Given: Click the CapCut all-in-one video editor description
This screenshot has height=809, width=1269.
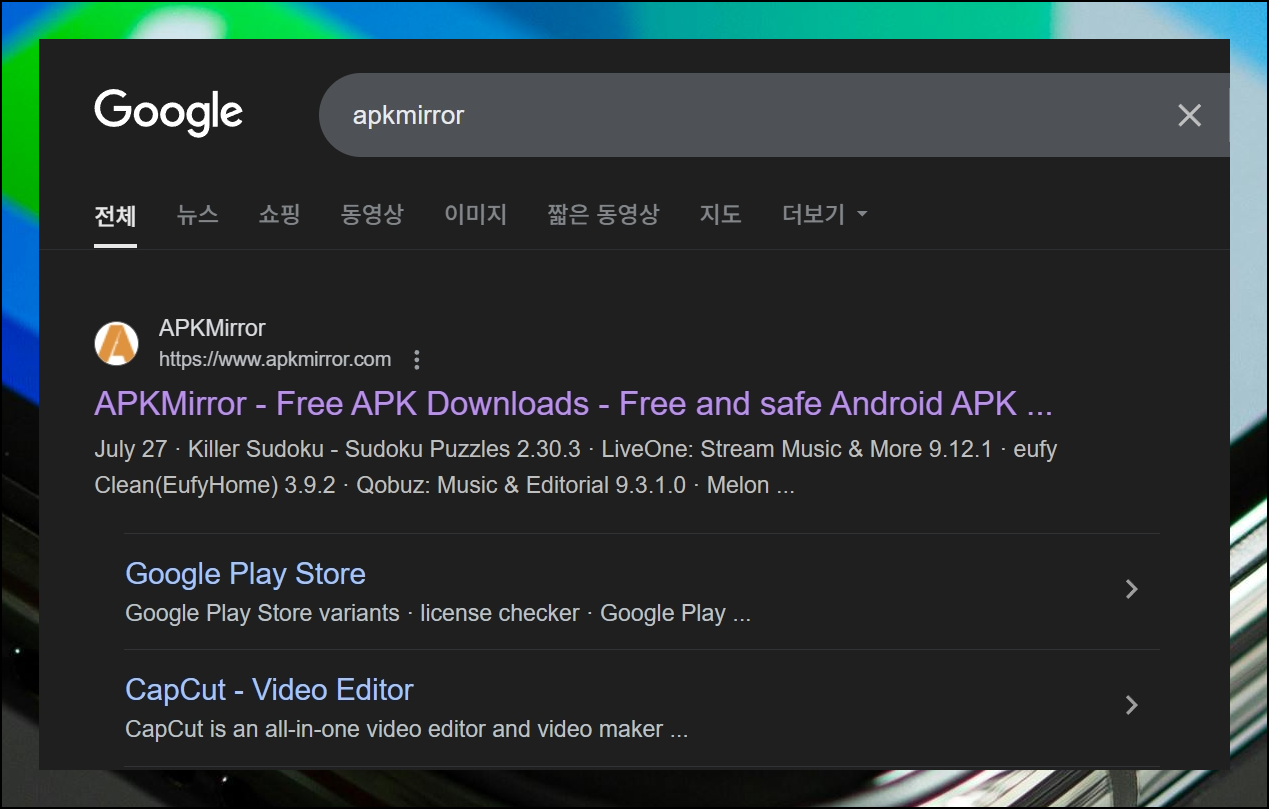Looking at the screenshot, I should tap(406, 729).
